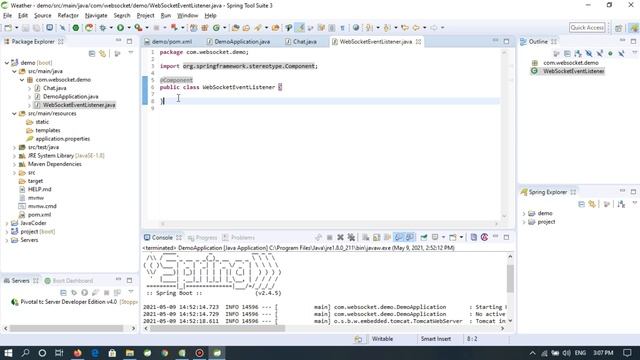Screen dimensions: 640x360
Task: Toggle Show Console on error output change
Action: [409, 237]
